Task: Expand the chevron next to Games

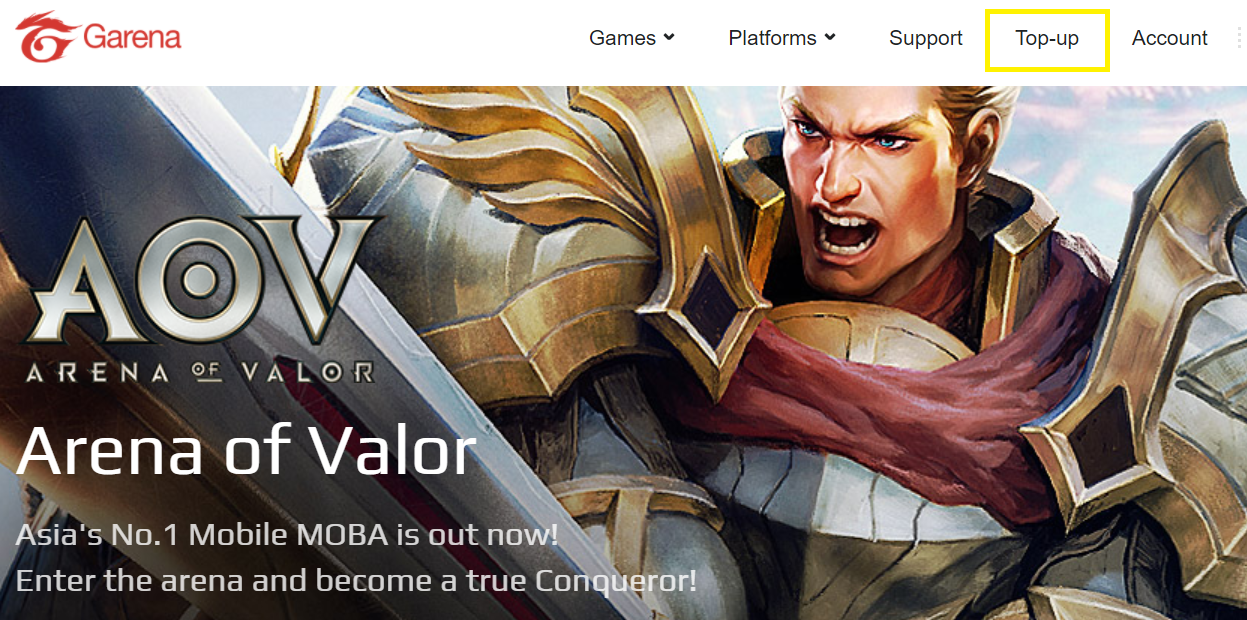Action: coord(669,38)
